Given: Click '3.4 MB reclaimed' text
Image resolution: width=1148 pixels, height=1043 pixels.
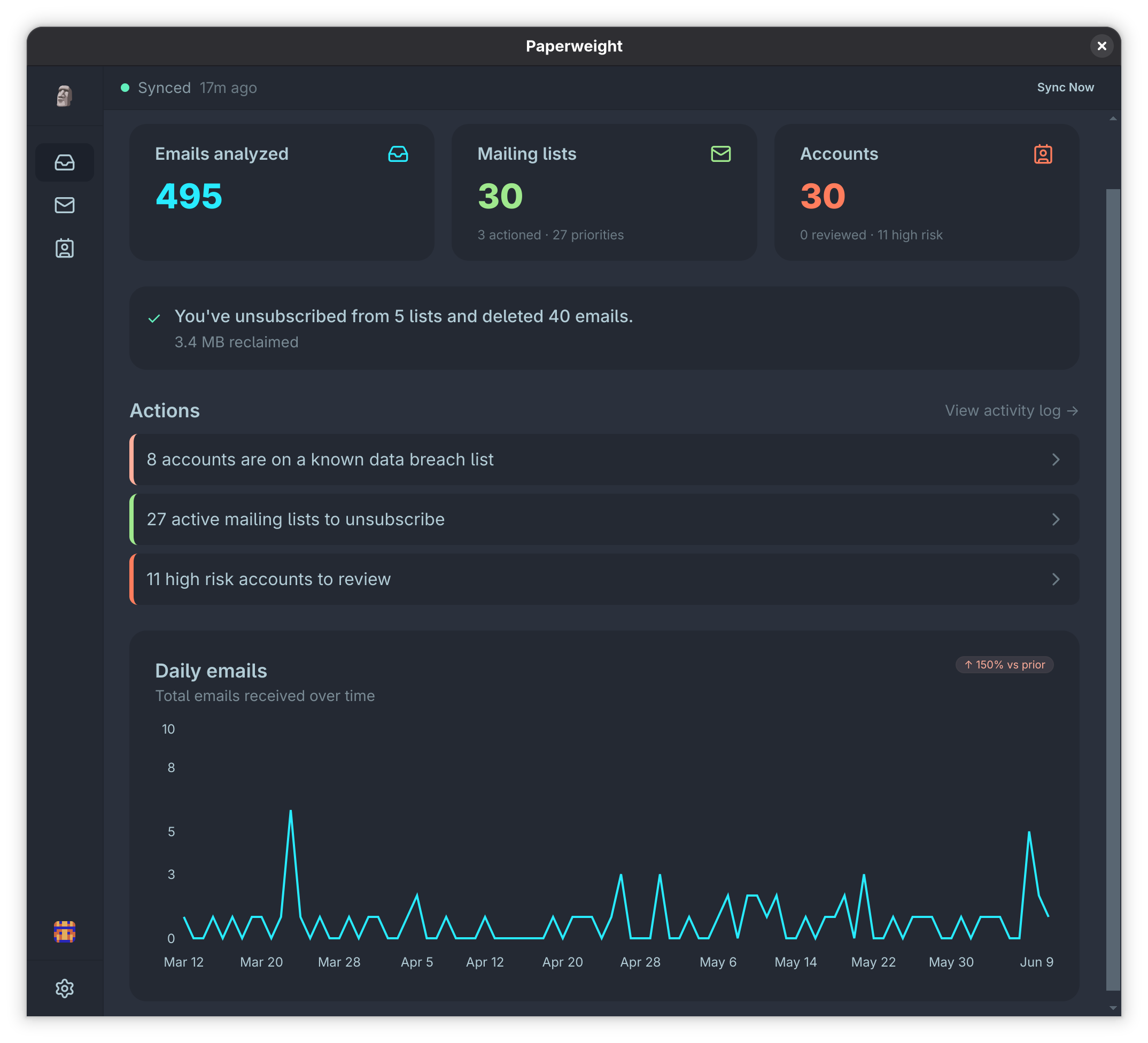Looking at the screenshot, I should coord(236,341).
